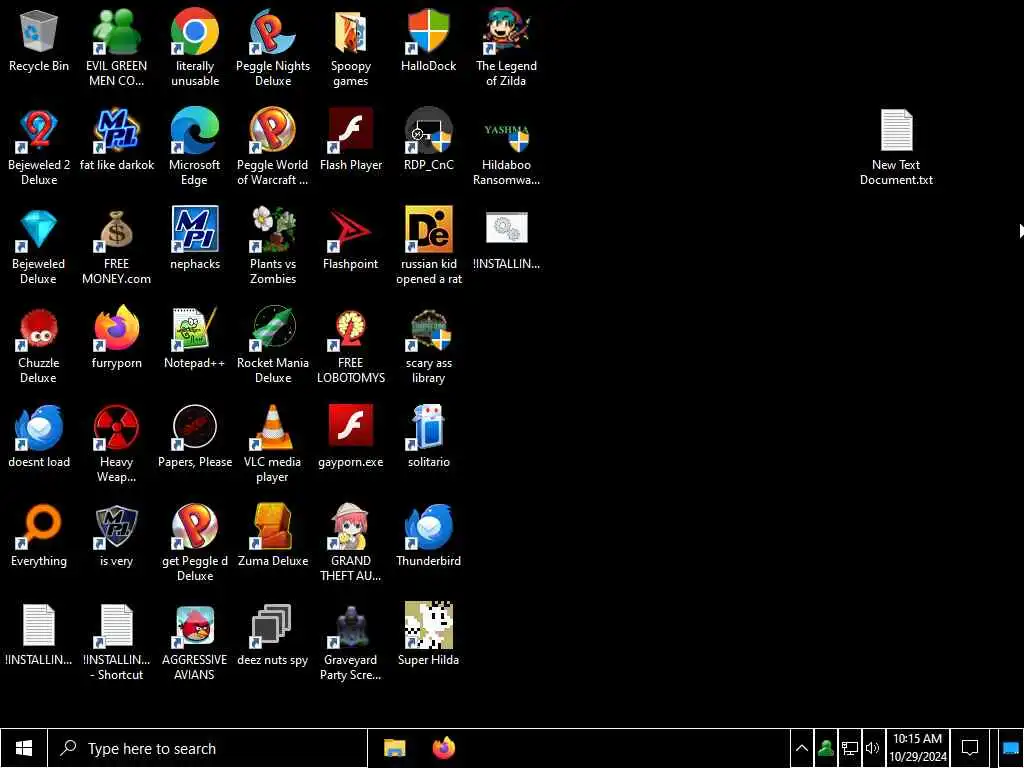Image resolution: width=1024 pixels, height=768 pixels.
Task: Select the doesnt load Thunderbird shortcut
Action: tap(39, 436)
